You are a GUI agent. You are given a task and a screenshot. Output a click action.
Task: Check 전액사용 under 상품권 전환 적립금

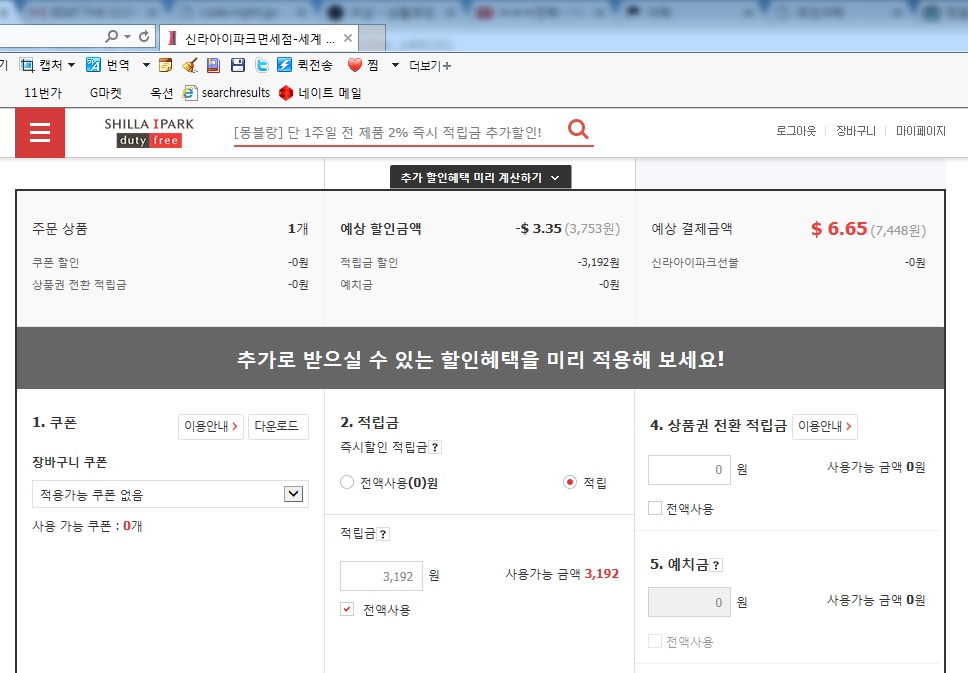[x=655, y=508]
